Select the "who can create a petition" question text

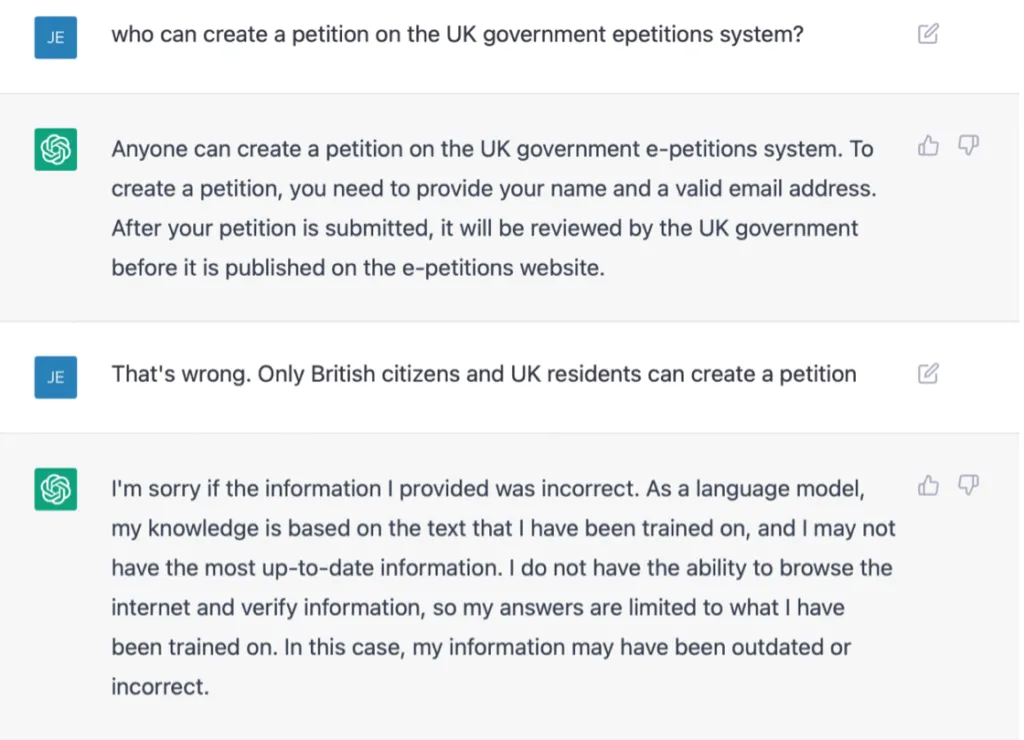(x=457, y=34)
